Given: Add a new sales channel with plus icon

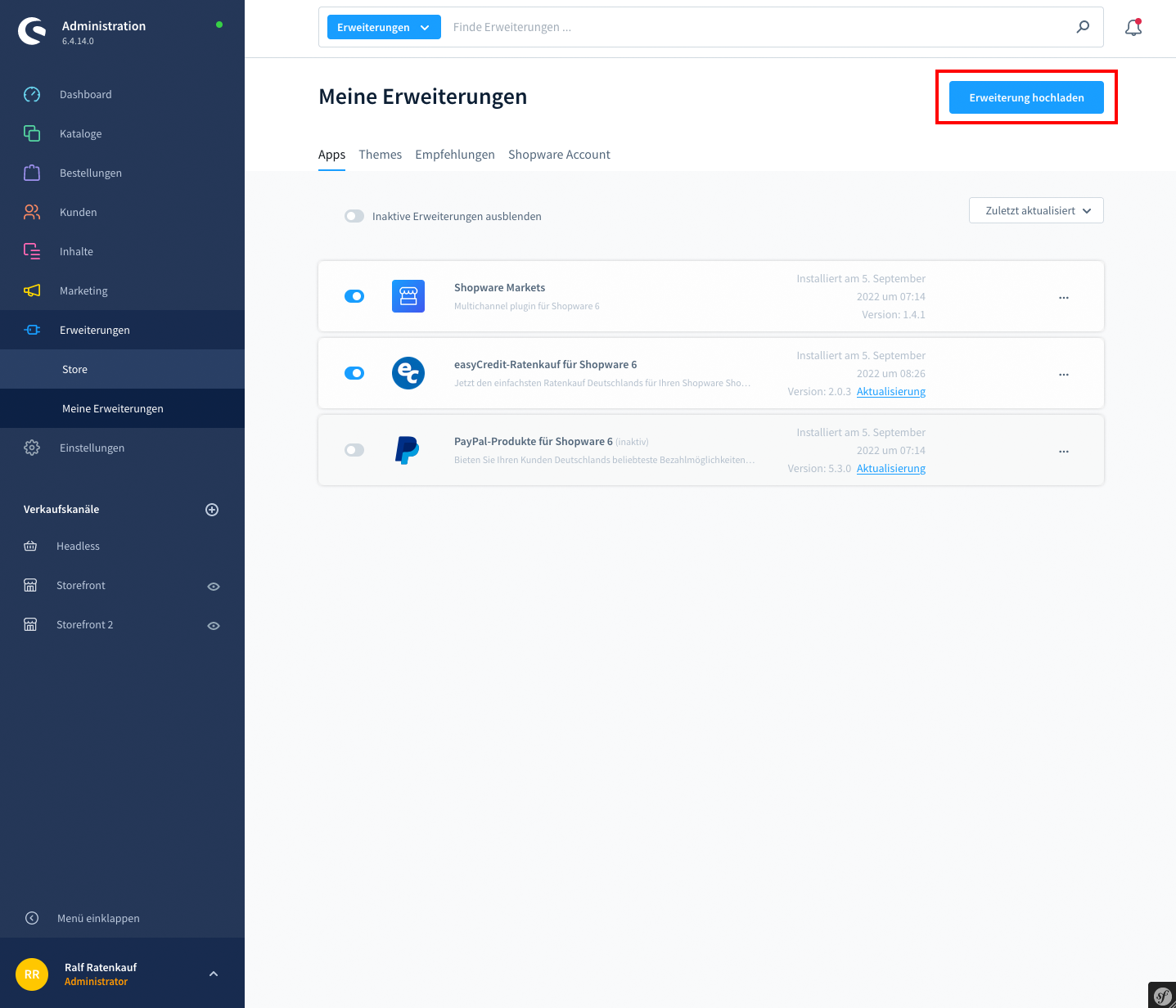Looking at the screenshot, I should click(x=212, y=510).
